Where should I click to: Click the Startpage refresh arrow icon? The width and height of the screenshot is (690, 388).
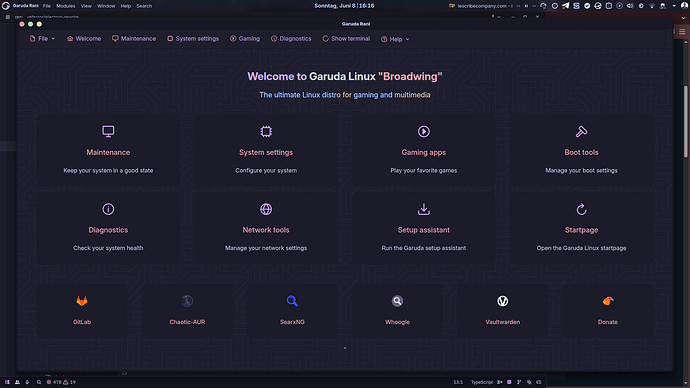click(581, 209)
